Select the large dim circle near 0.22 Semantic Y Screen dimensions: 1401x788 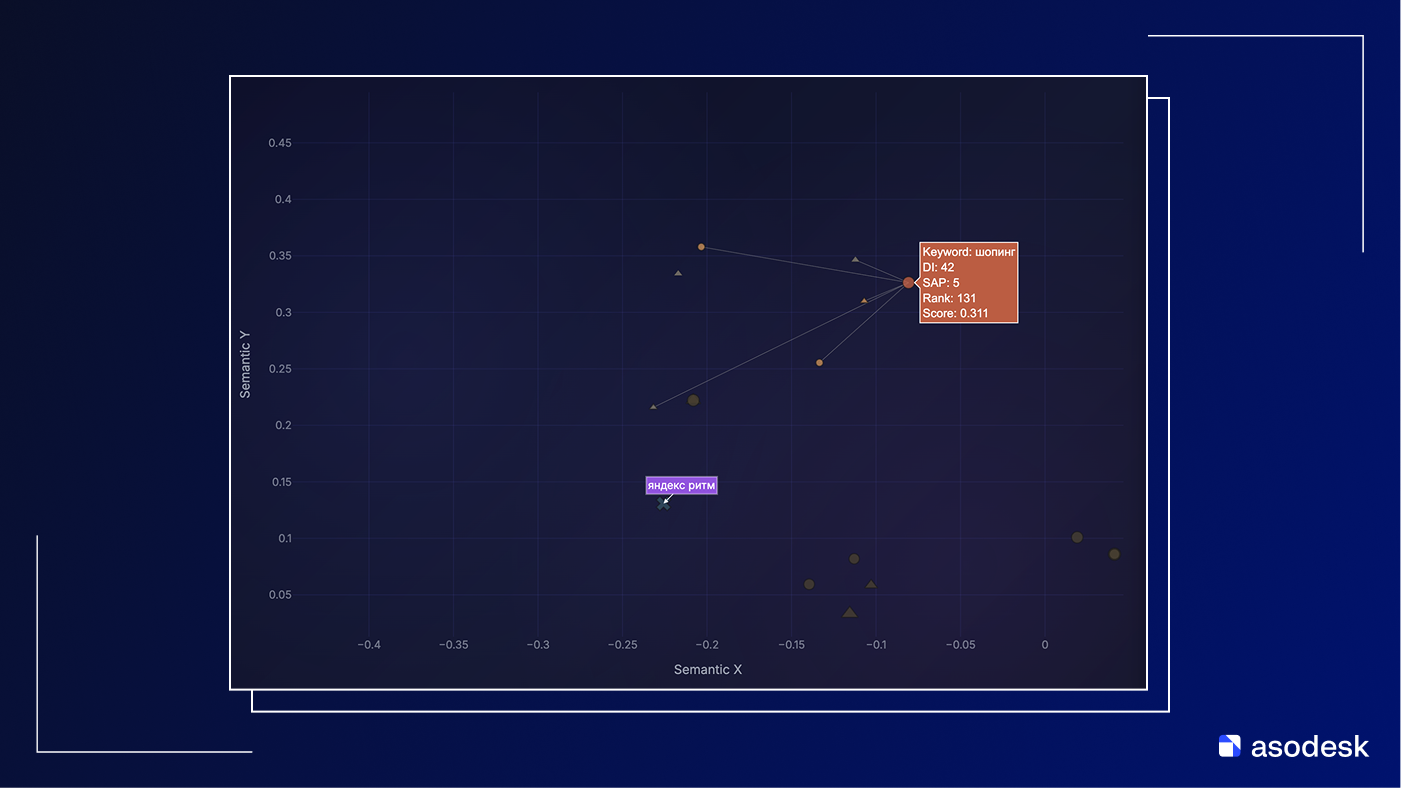[693, 400]
